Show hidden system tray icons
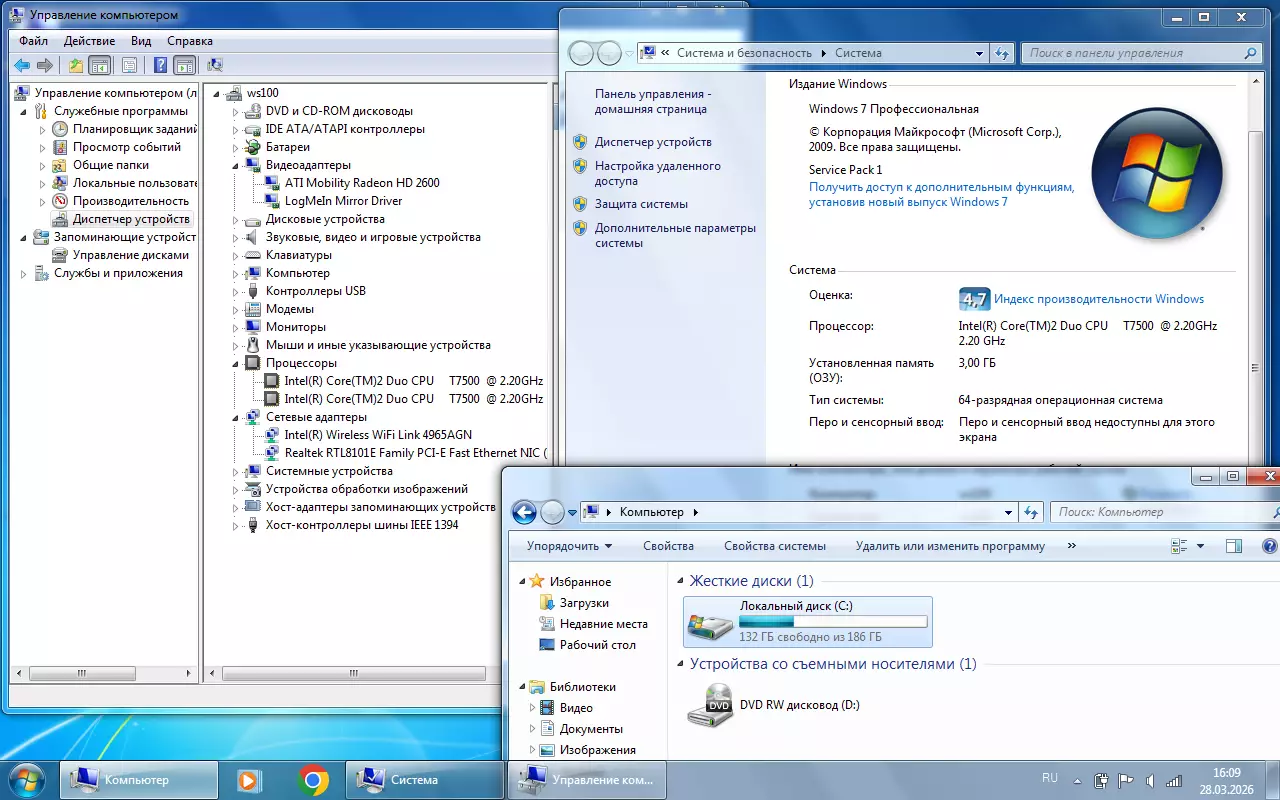The height and width of the screenshot is (800, 1280). [x=1077, y=779]
